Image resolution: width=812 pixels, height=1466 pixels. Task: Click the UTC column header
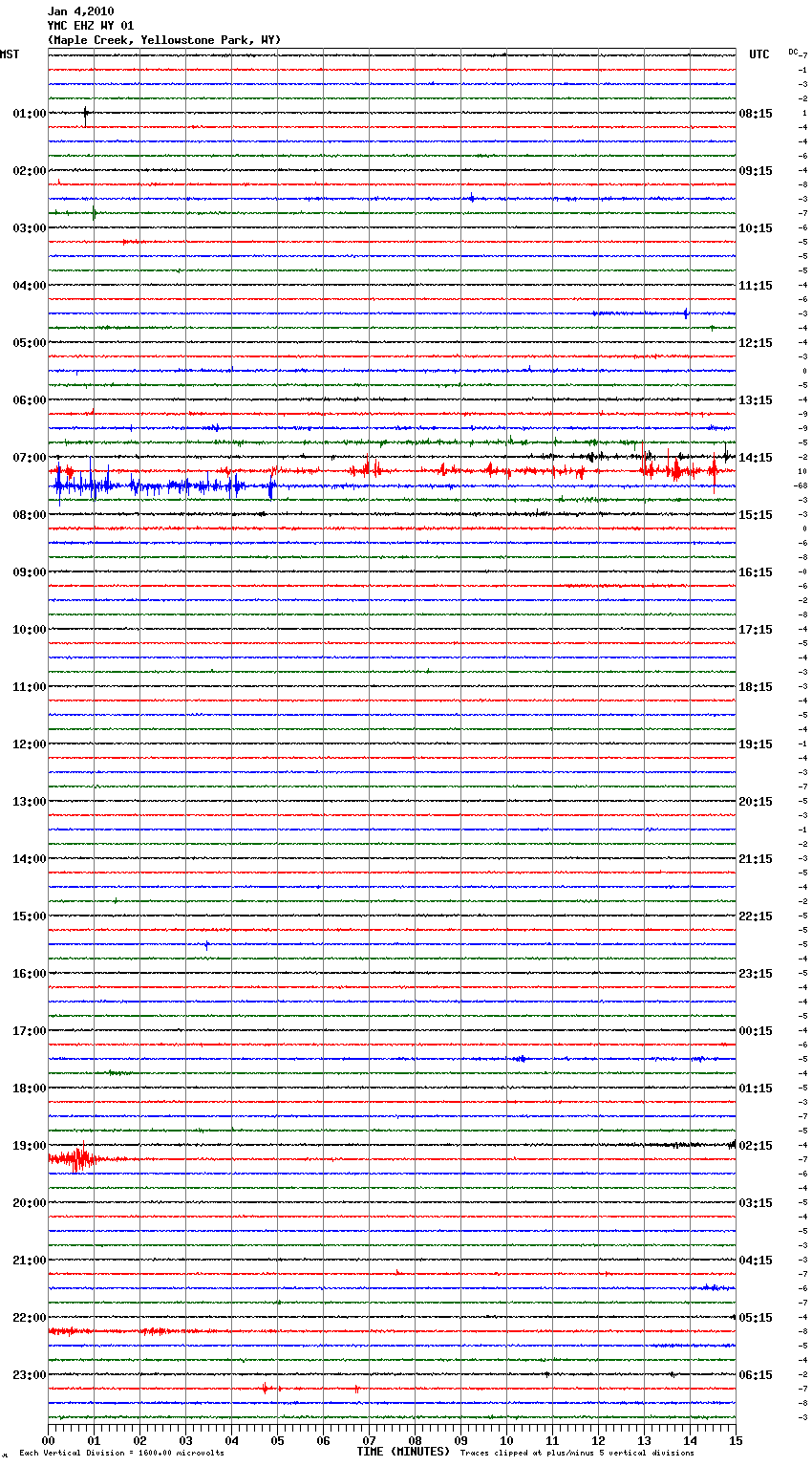pos(759,54)
